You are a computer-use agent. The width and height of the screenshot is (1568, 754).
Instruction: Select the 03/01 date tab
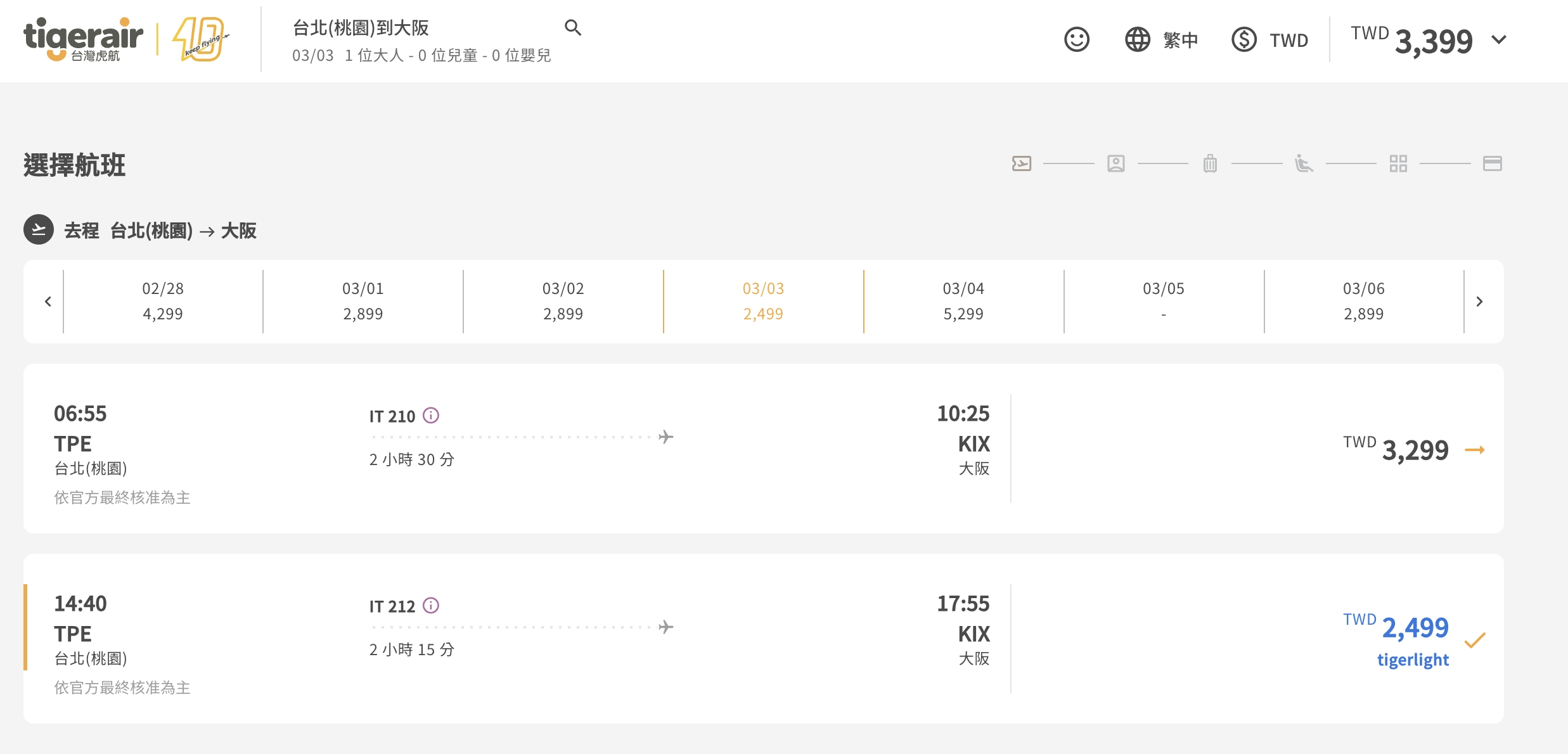(363, 302)
